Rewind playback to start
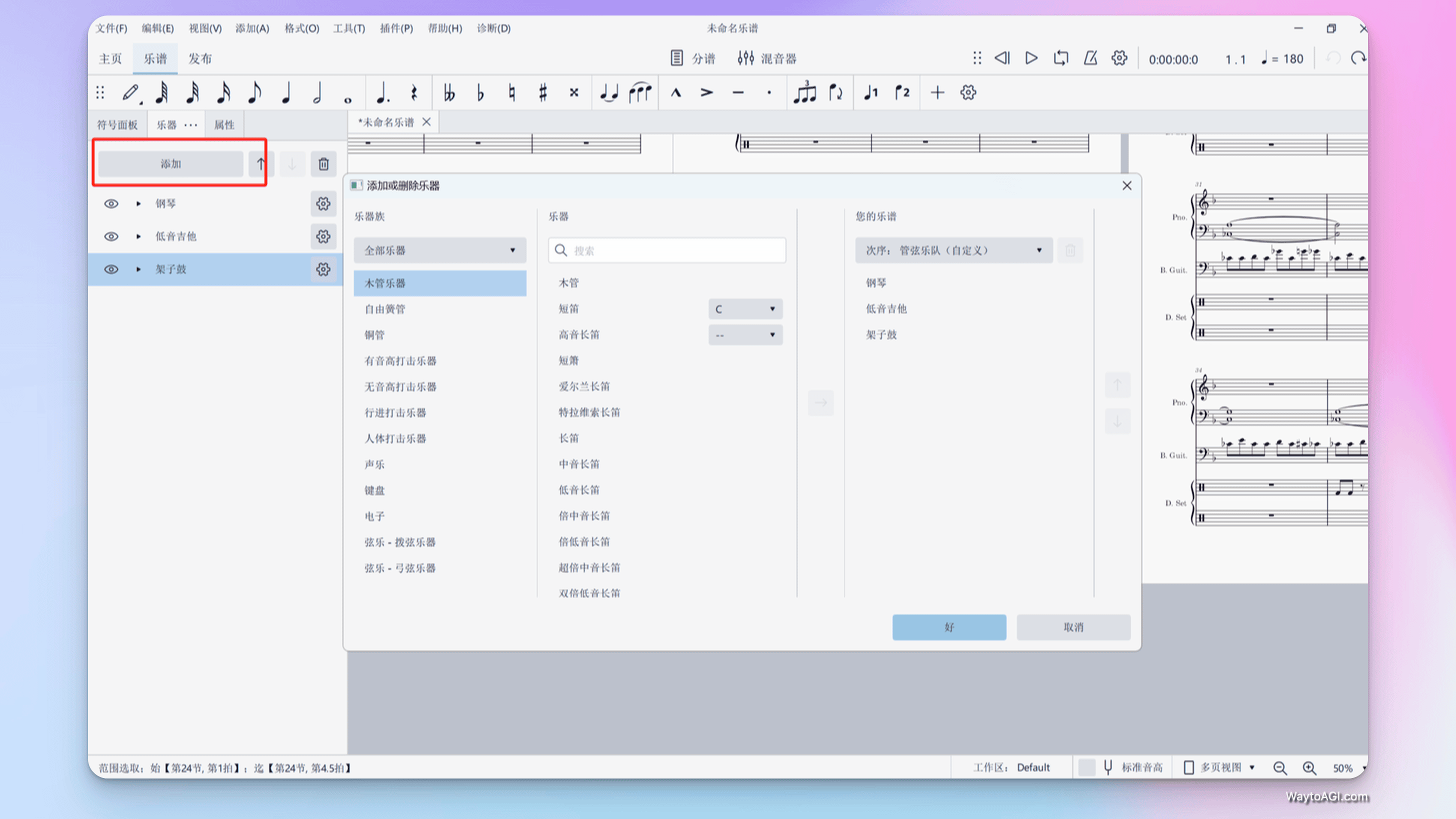Screen dimensions: 1456x819 (1002, 58)
